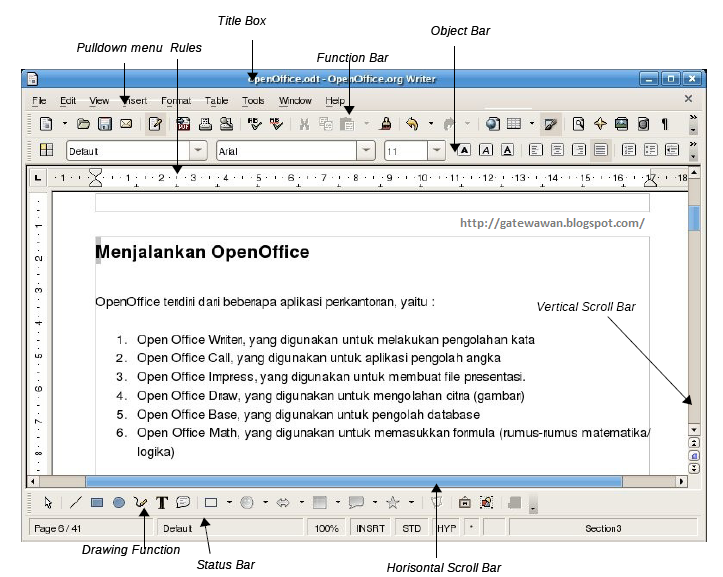This screenshot has height=577, width=723.
Task: Click the Copy icon
Action: 326,124
